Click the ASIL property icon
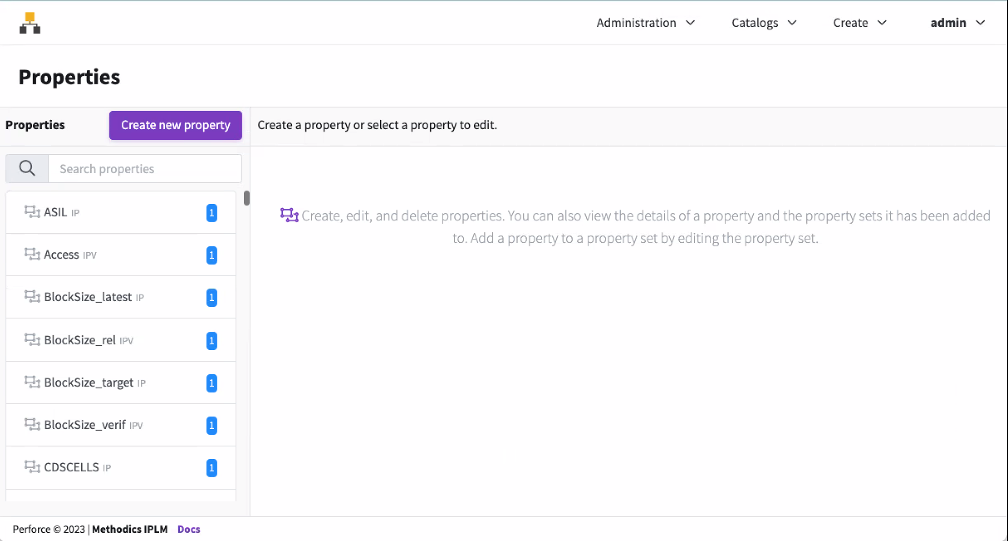The width and height of the screenshot is (1008, 541). tap(32, 212)
